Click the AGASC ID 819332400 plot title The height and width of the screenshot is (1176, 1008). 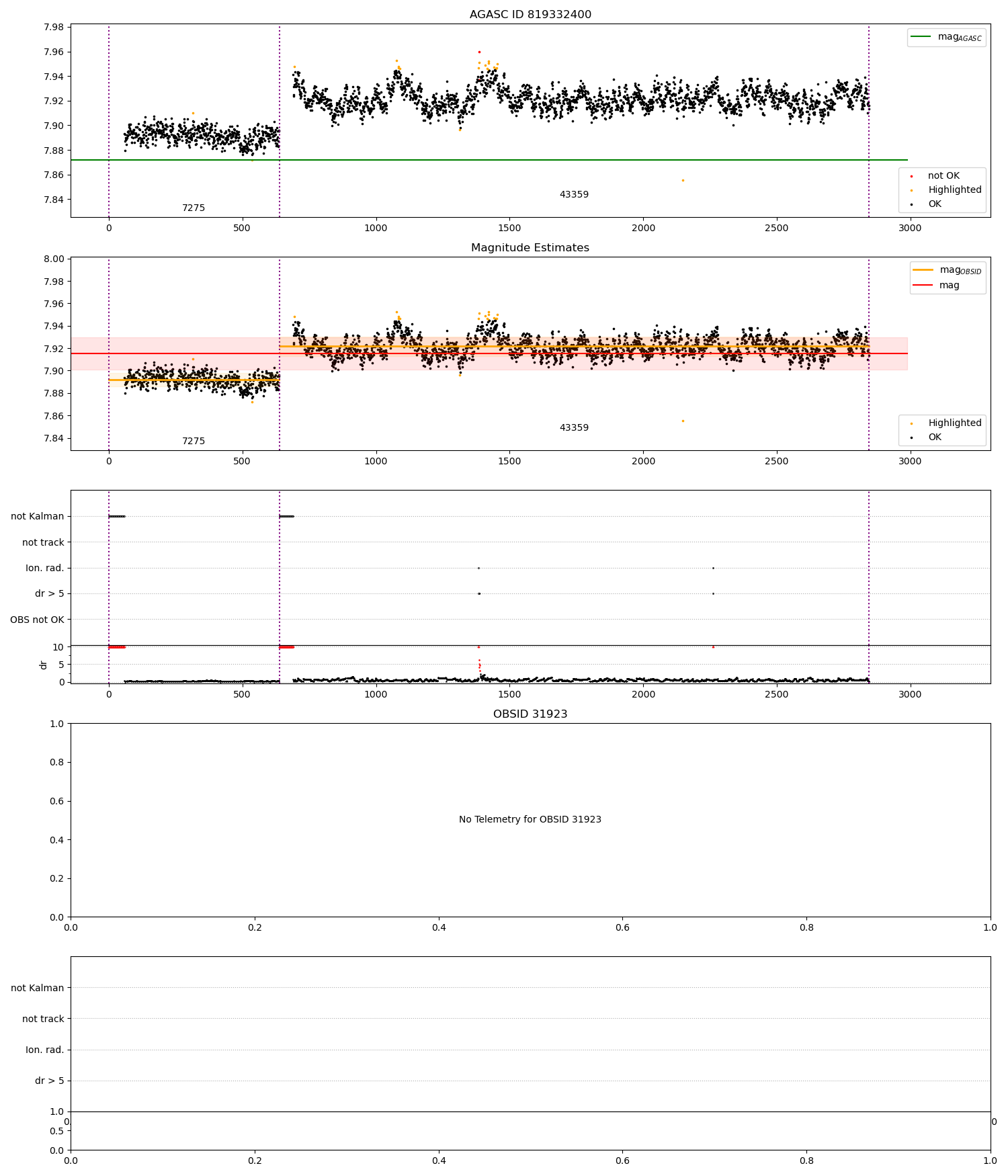pyautogui.click(x=530, y=15)
